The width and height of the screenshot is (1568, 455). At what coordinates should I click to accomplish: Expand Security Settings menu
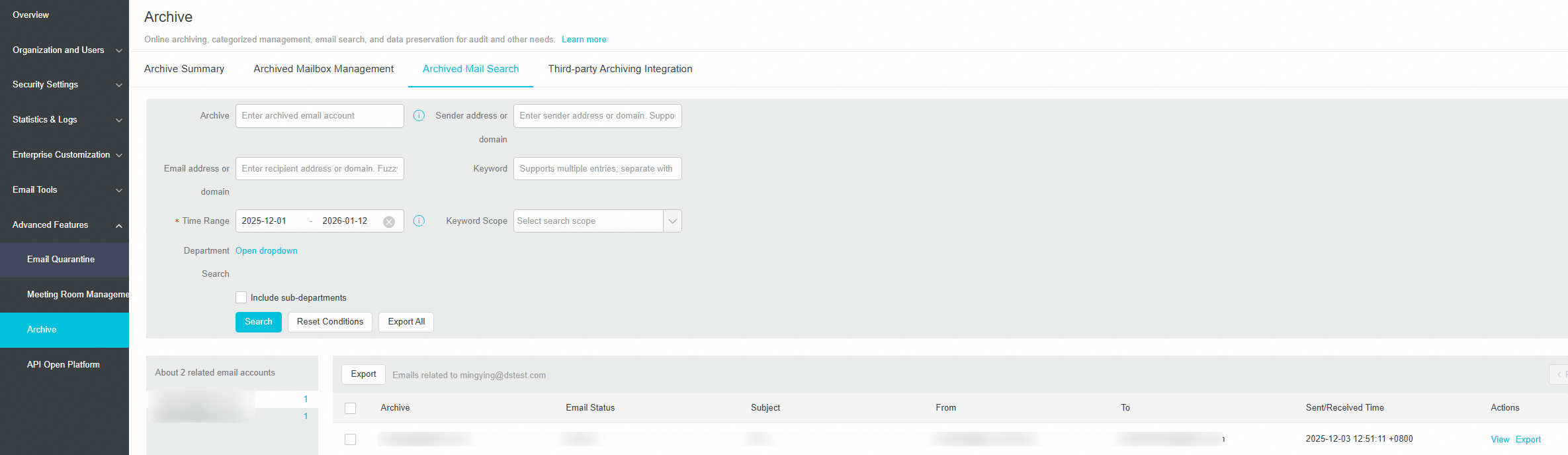pos(65,85)
